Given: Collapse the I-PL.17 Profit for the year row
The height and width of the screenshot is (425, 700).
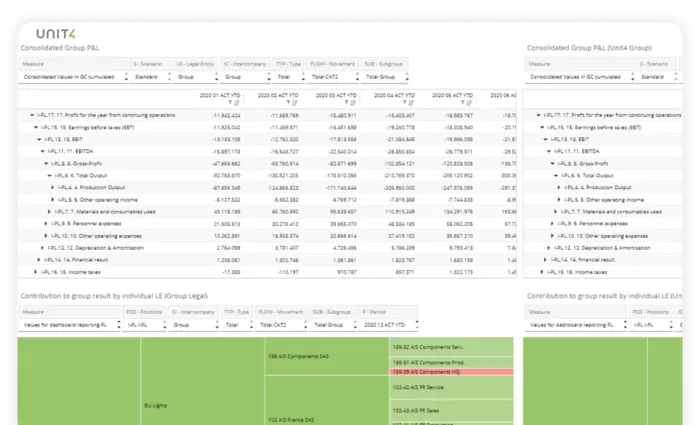Looking at the screenshot, I should click(x=32, y=115).
